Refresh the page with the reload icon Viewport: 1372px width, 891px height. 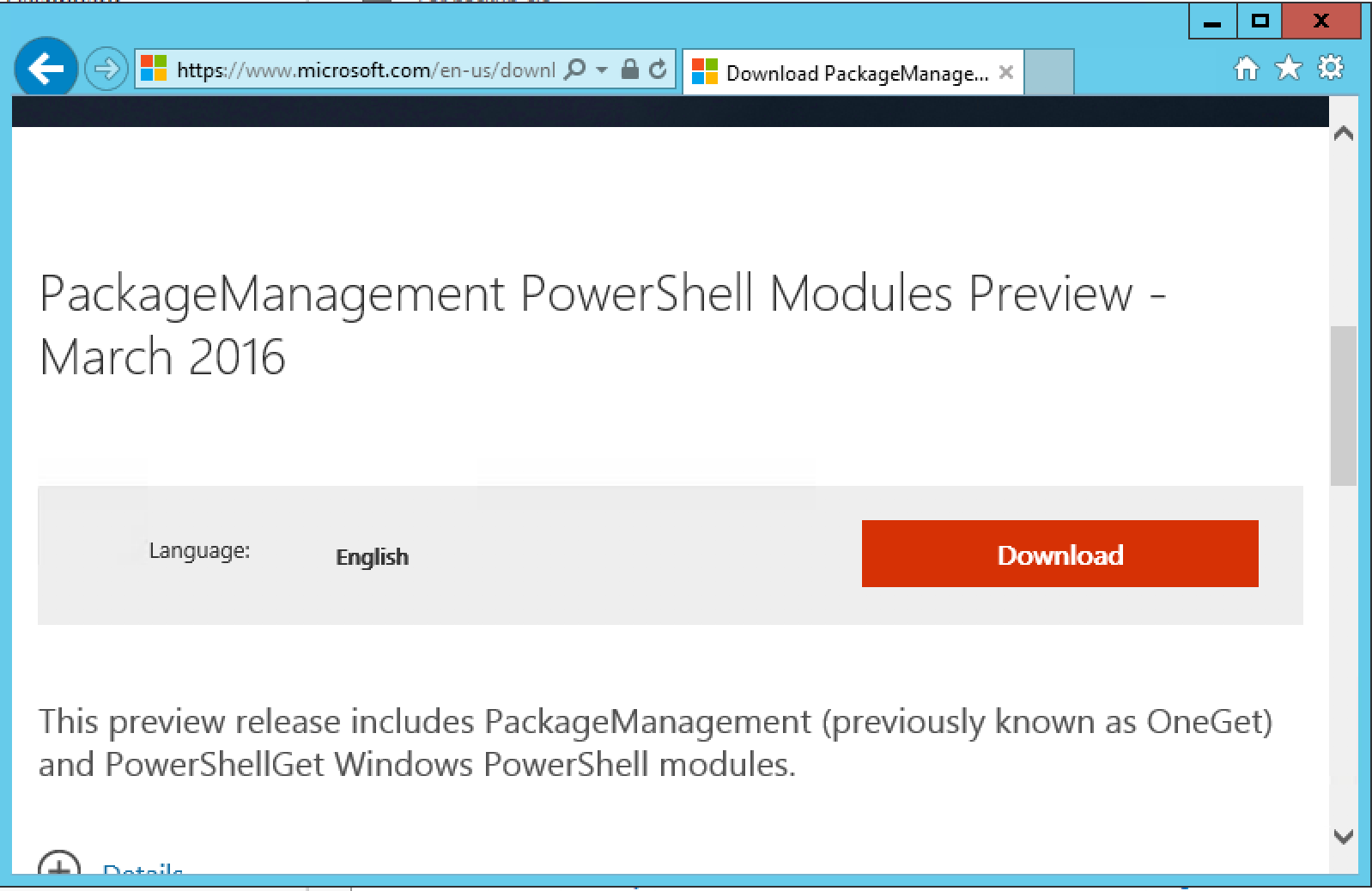coord(659,69)
